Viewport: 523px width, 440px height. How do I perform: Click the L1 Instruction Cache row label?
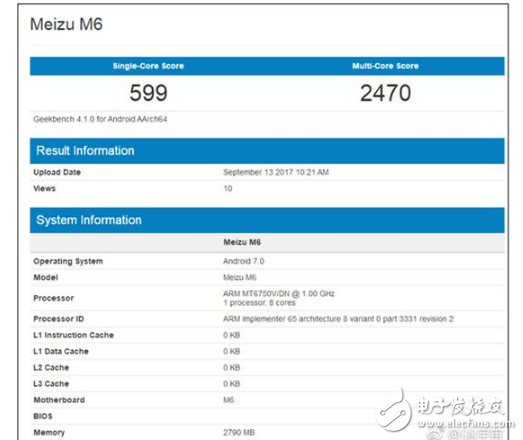[73, 335]
